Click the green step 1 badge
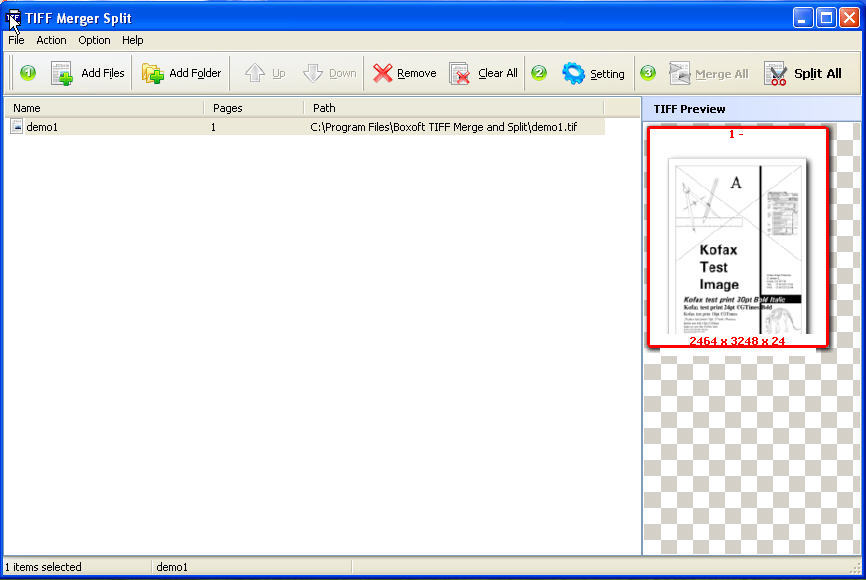Screen dimensions: 866x580 pyautogui.click(x=28, y=72)
